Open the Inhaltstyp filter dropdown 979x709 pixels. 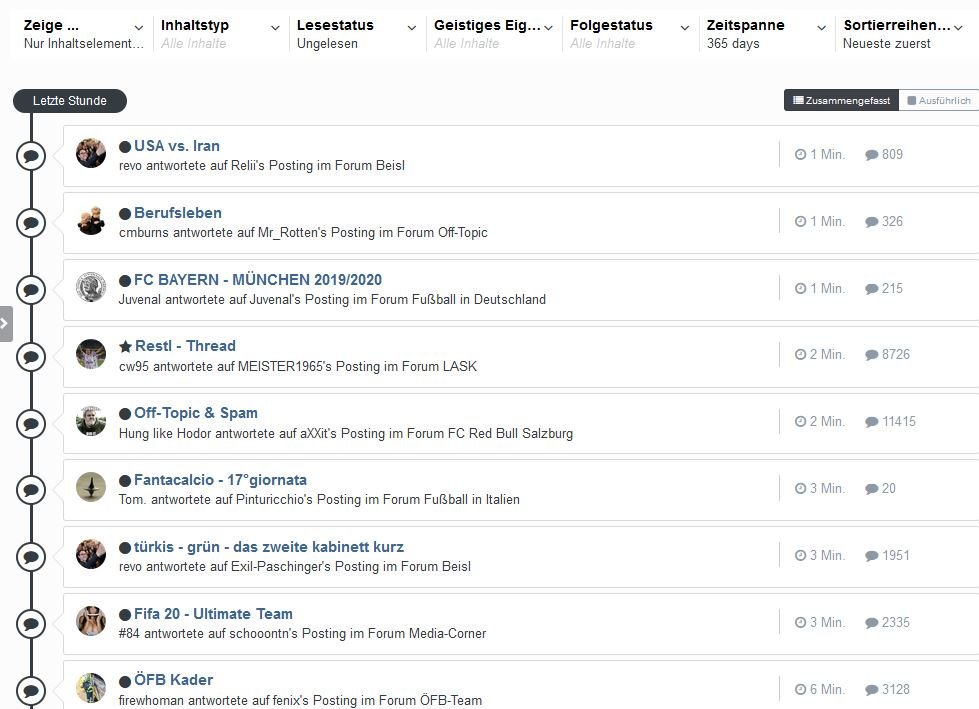tap(220, 34)
